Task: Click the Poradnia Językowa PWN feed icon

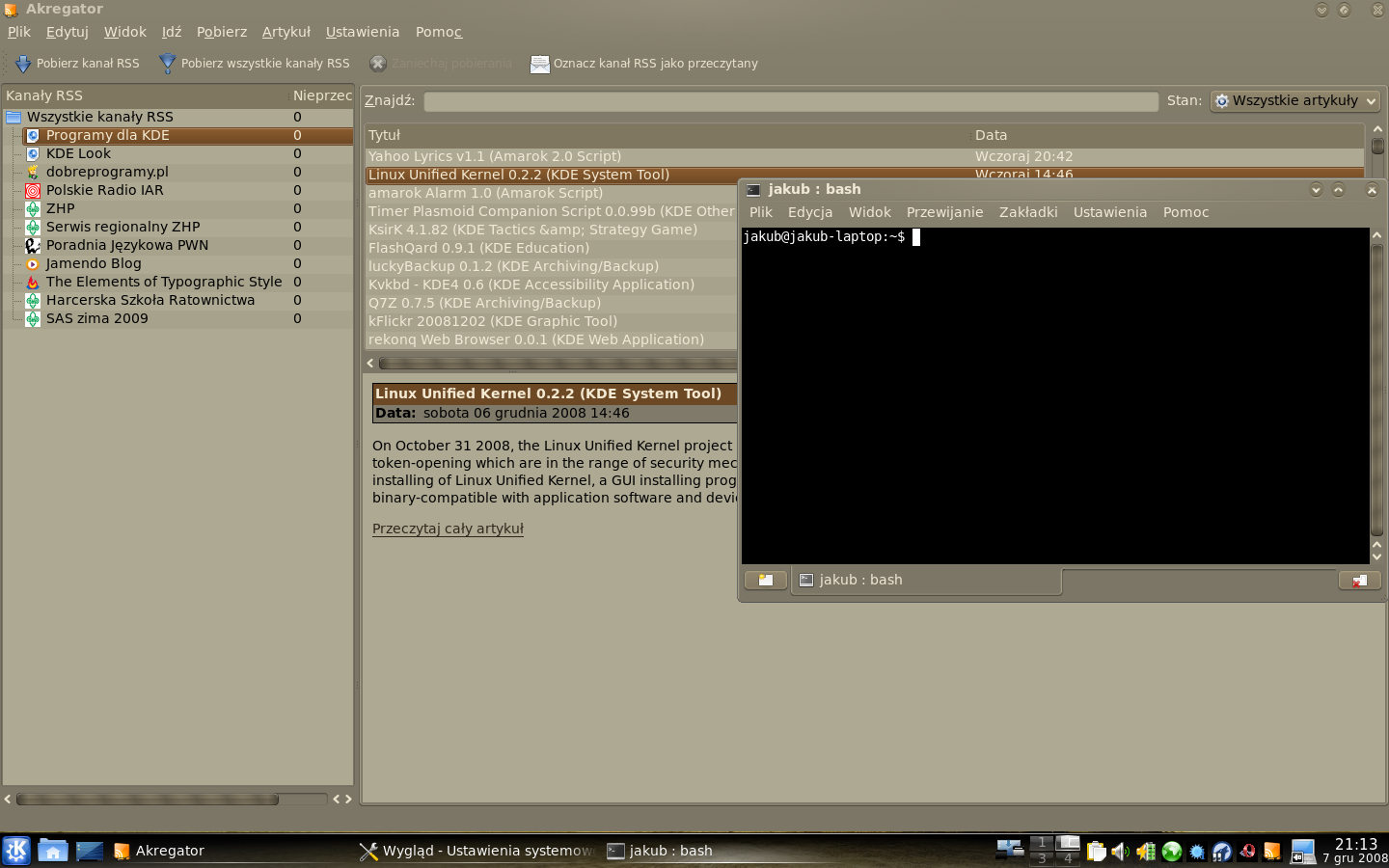Action: 33,246
